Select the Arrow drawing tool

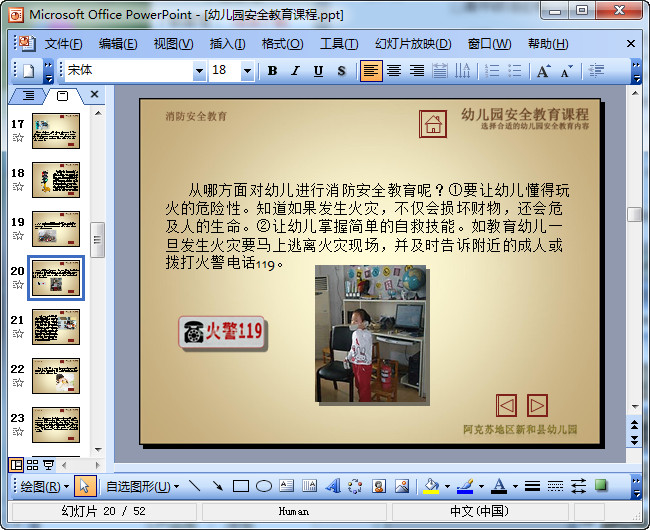click(218, 486)
